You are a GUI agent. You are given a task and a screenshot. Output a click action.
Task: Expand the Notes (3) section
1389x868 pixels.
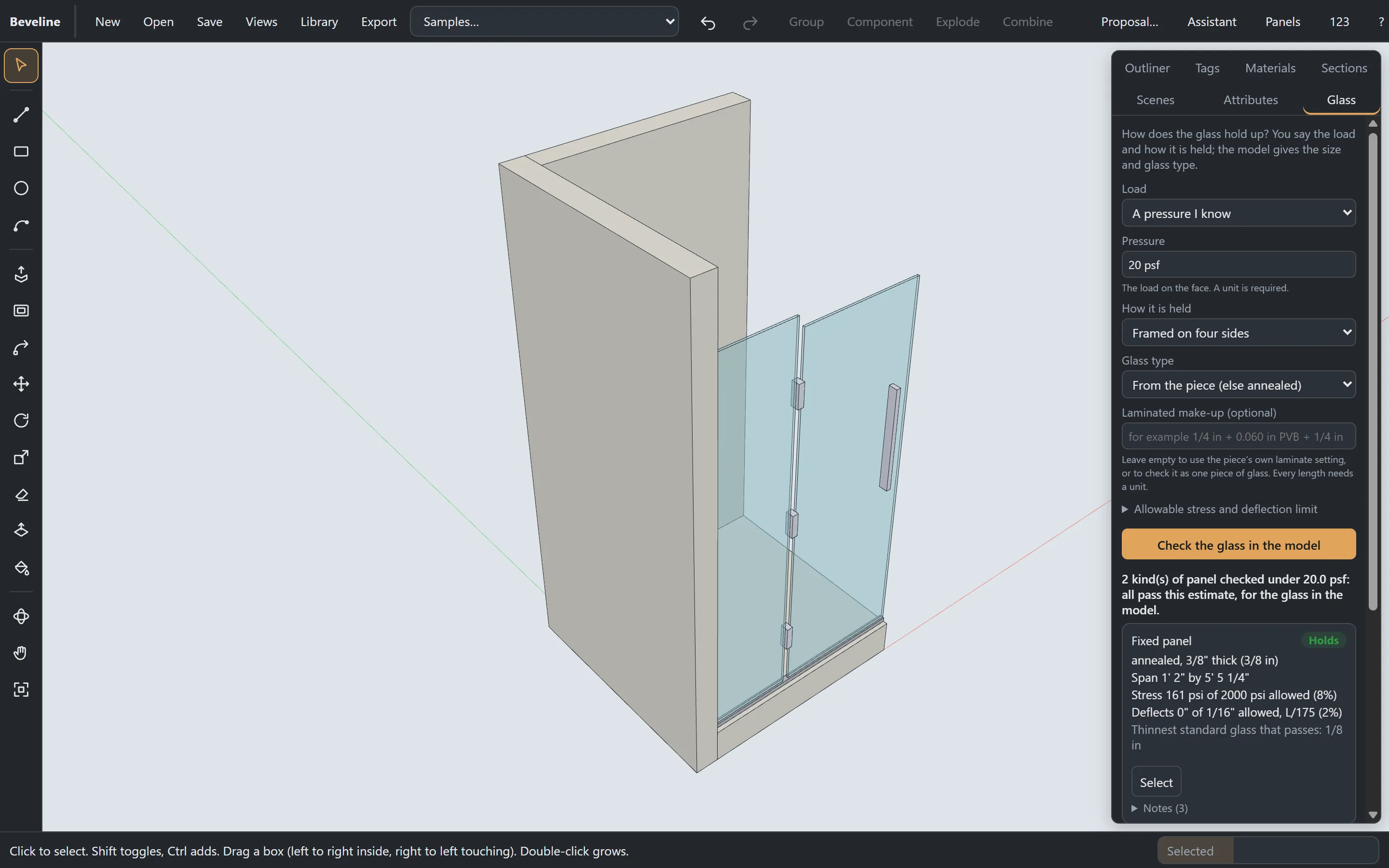click(x=1160, y=808)
